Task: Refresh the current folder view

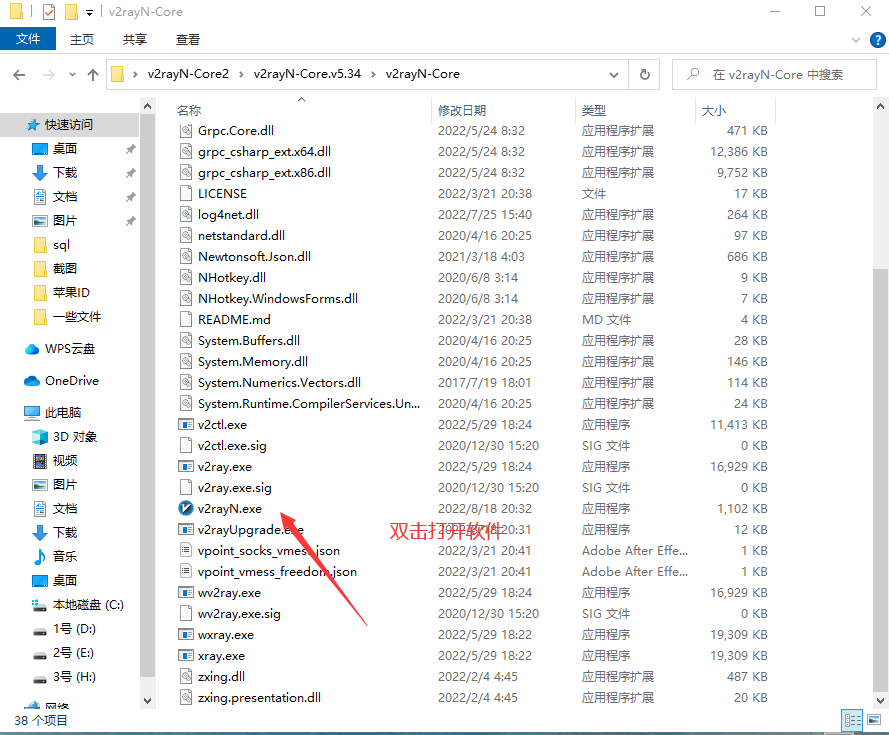Action: tap(645, 74)
